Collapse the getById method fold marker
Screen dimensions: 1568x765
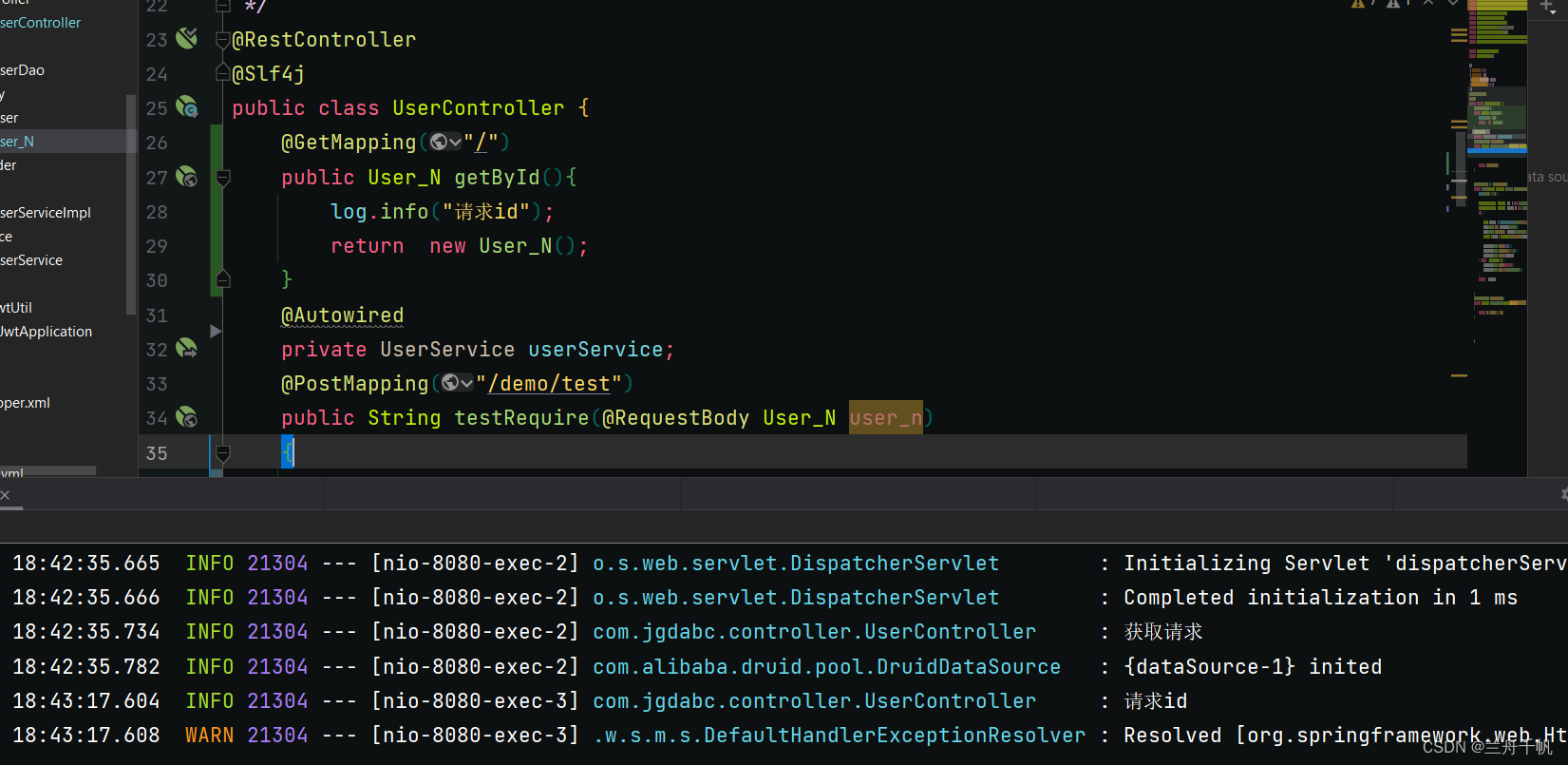(223, 178)
